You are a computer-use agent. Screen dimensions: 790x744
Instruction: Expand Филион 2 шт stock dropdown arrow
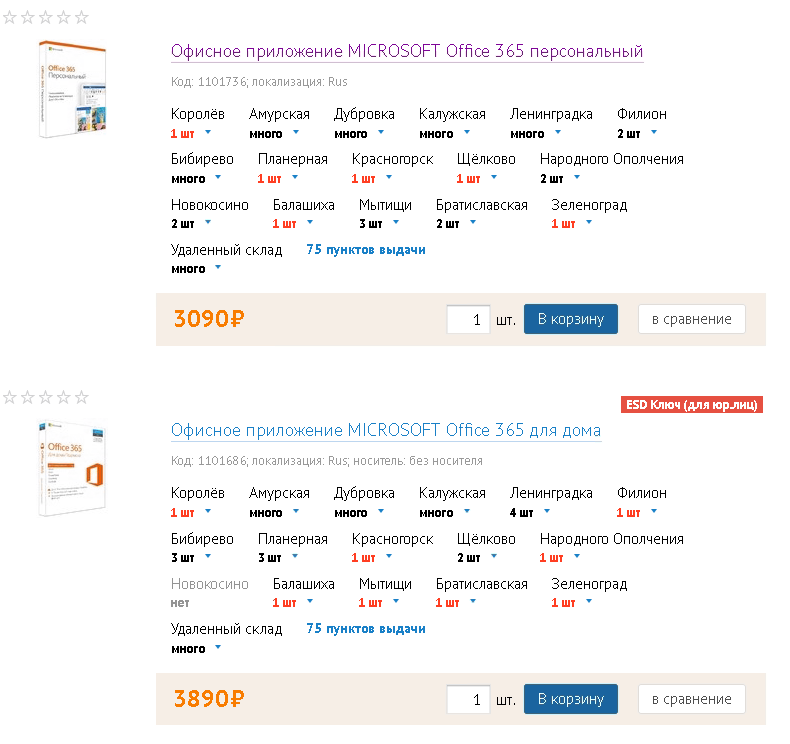click(653, 132)
